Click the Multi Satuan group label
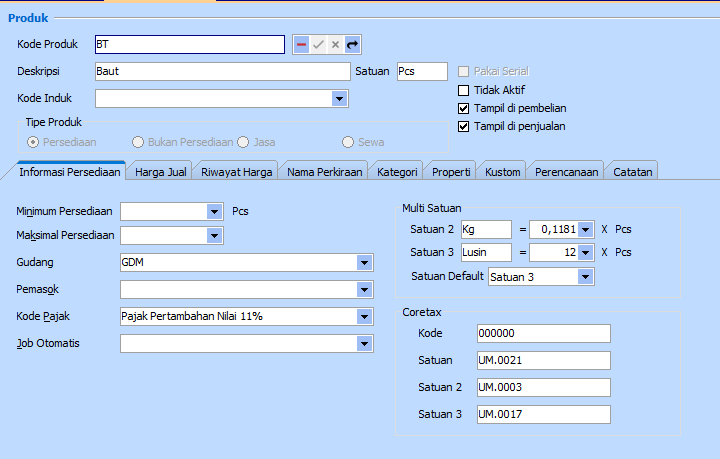This screenshot has width=720, height=459. (x=432, y=208)
